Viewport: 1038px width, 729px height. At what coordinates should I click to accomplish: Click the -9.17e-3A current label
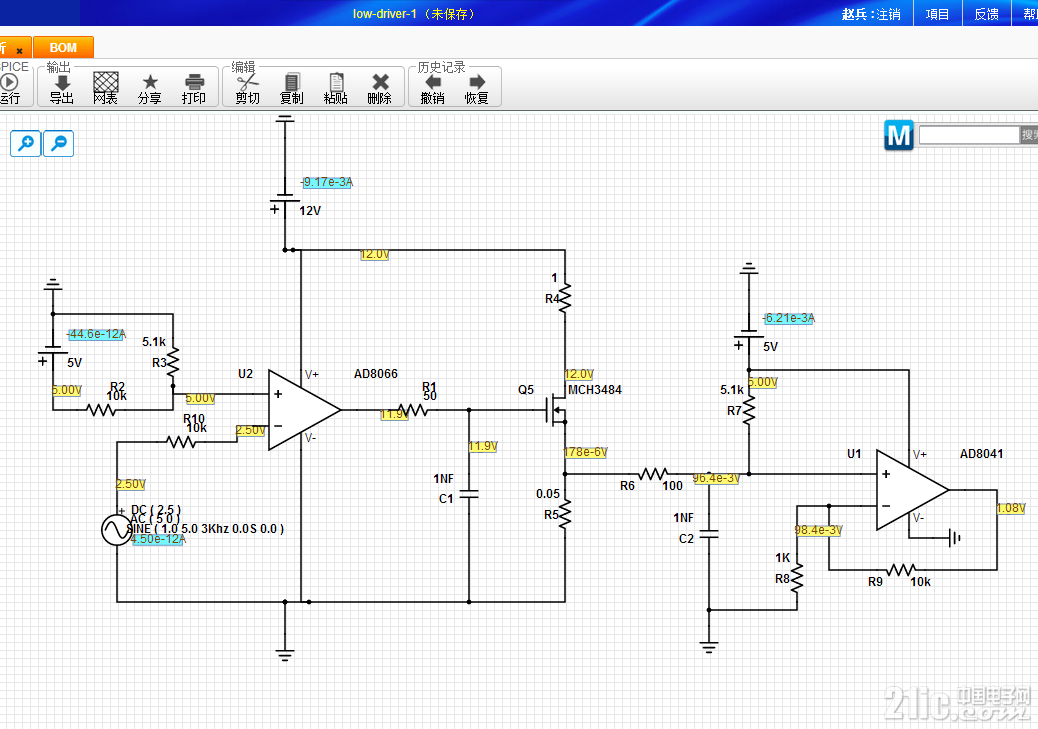point(327,182)
